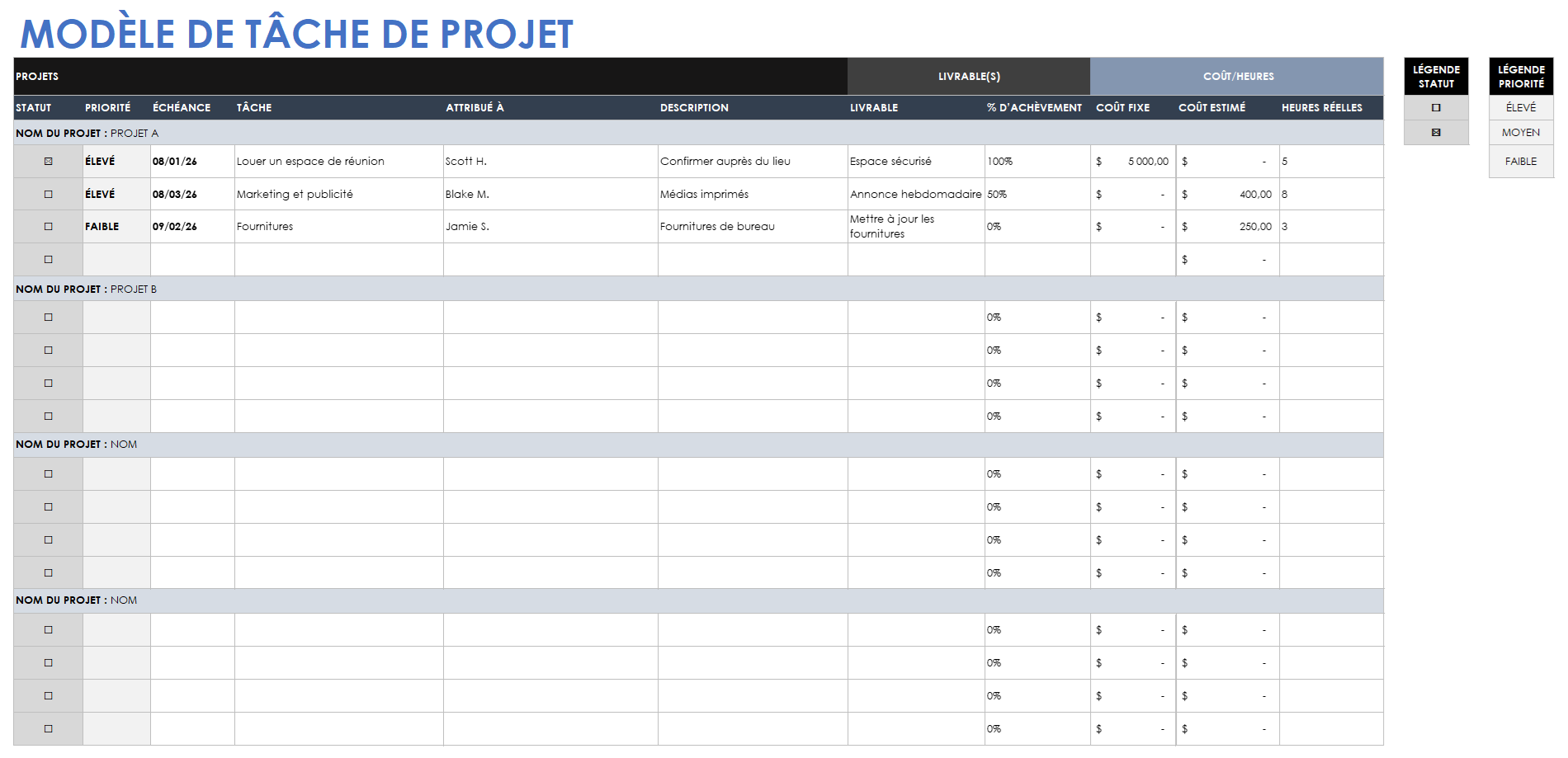The image size is (1568, 758).
Task: Select the FAIBLE priority cell in Fournitures row
Action: tap(116, 227)
